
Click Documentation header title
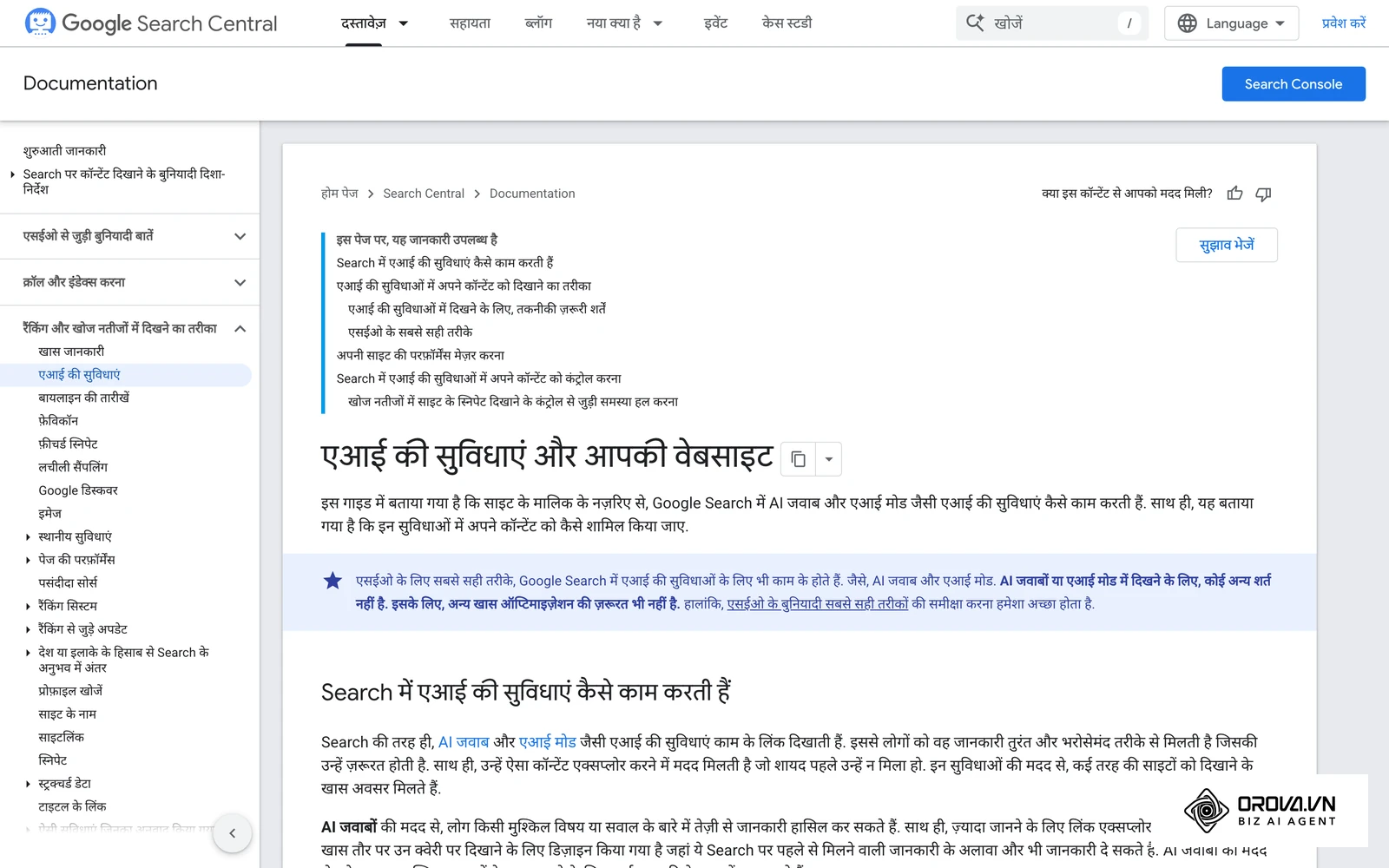[90, 83]
